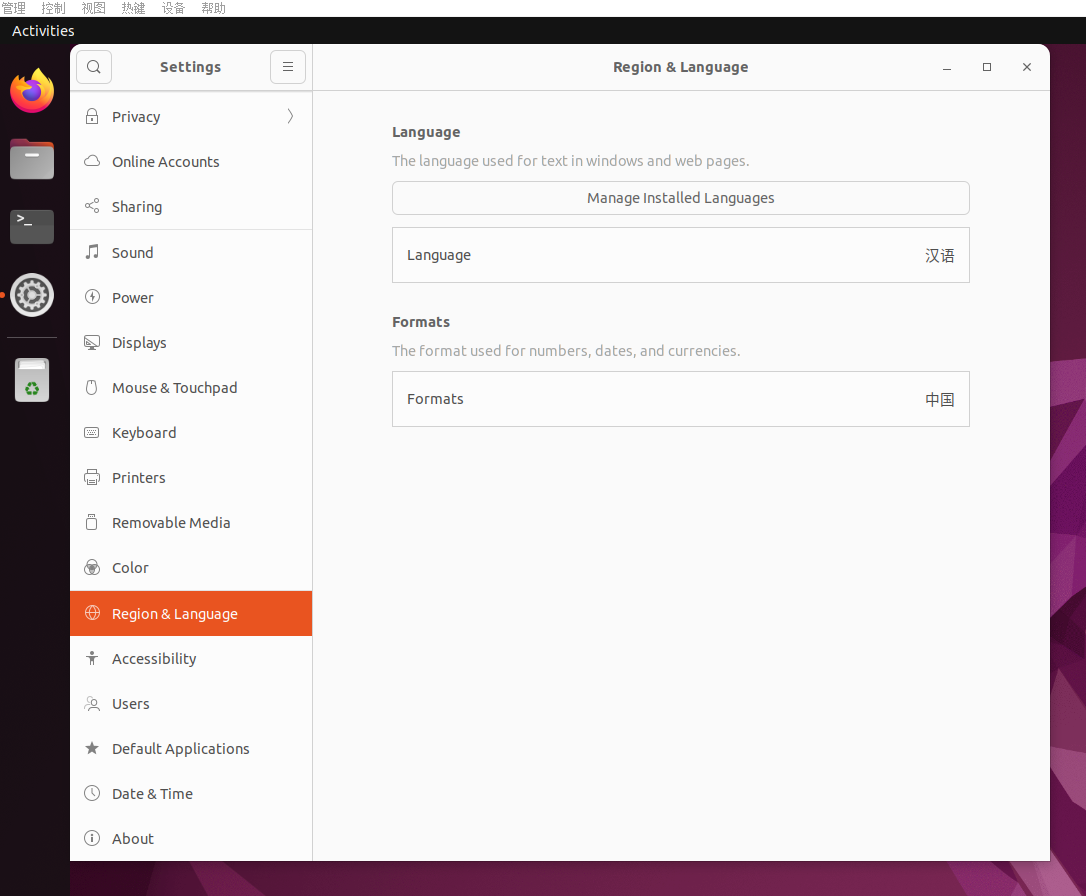1086x896 pixels.
Task: Launch Terminal from the dock
Action: (31, 227)
